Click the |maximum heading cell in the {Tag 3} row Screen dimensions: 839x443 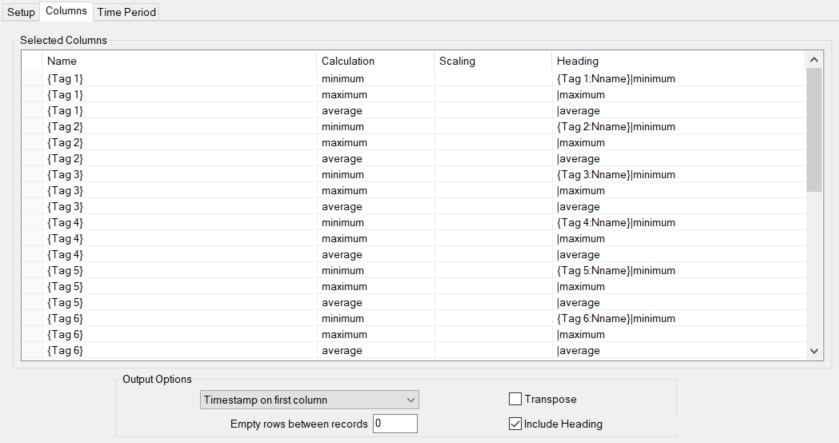point(678,191)
